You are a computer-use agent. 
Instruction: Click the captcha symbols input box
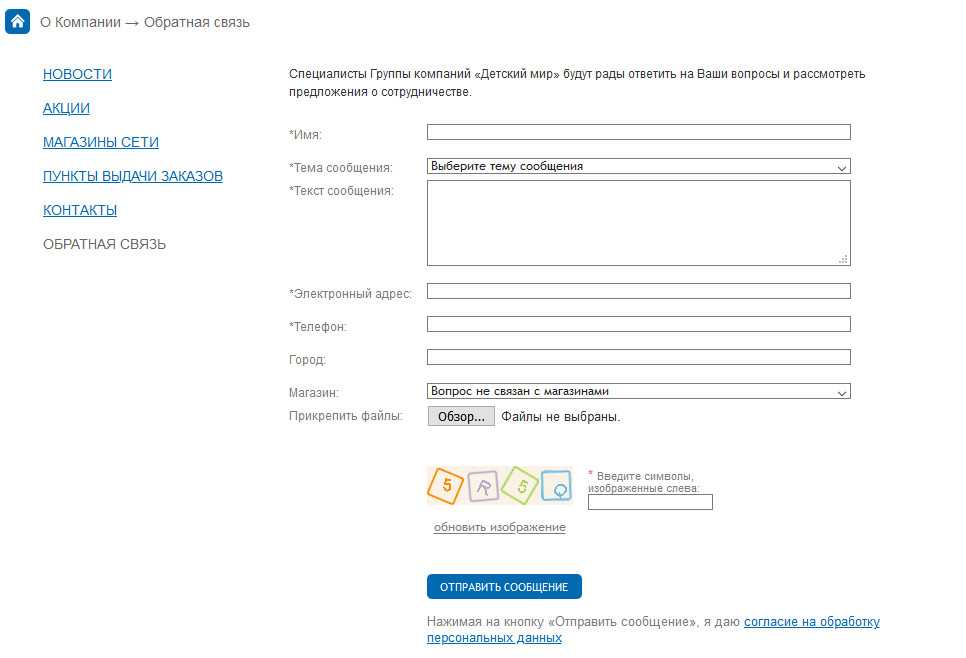[x=650, y=502]
